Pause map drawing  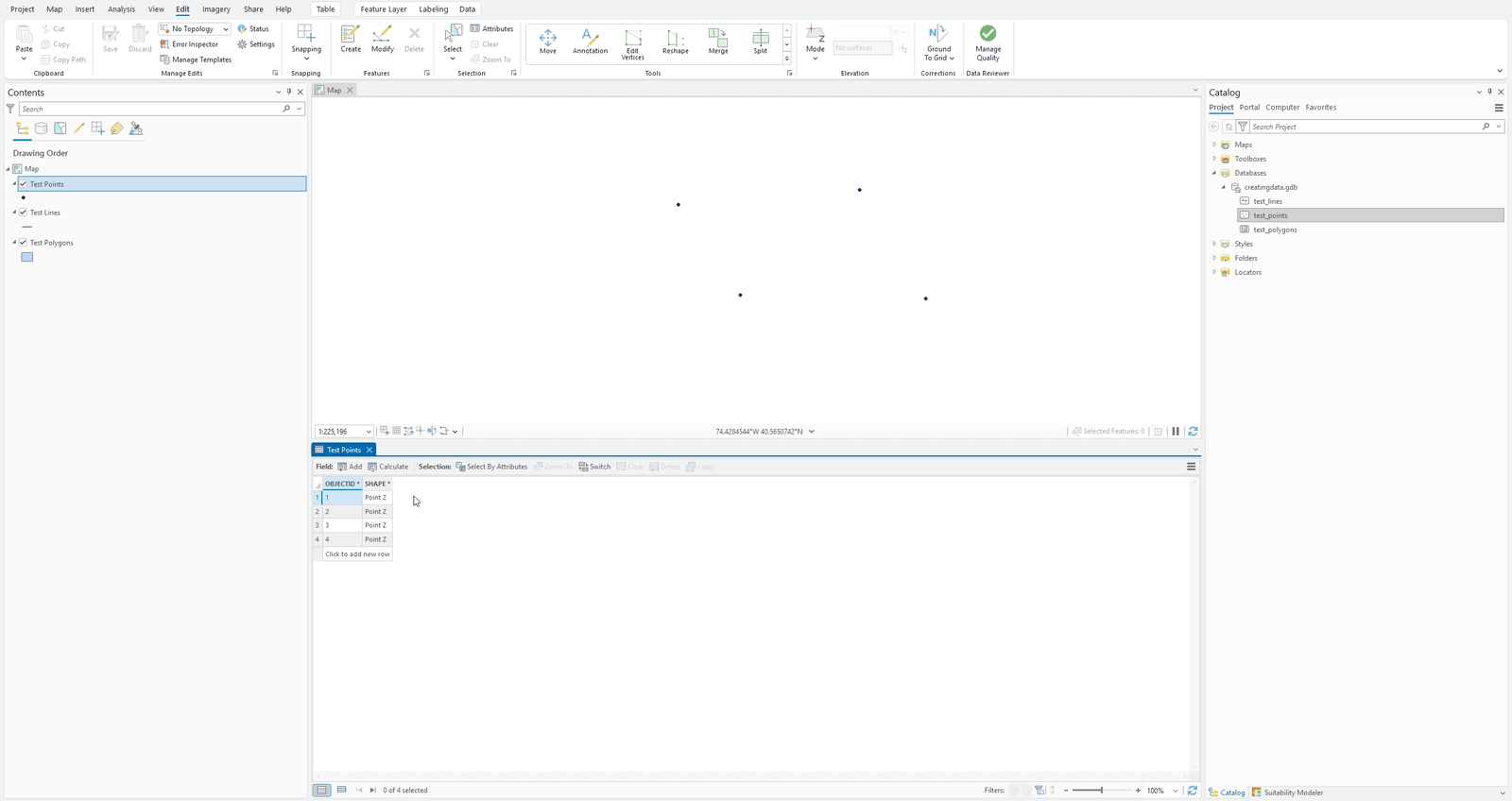1176,432
